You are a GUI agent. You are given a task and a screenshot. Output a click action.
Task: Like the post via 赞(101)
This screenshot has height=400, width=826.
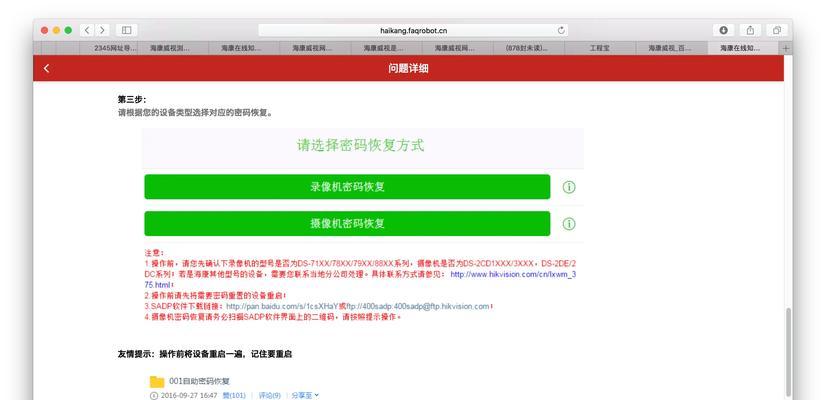click(x=234, y=395)
